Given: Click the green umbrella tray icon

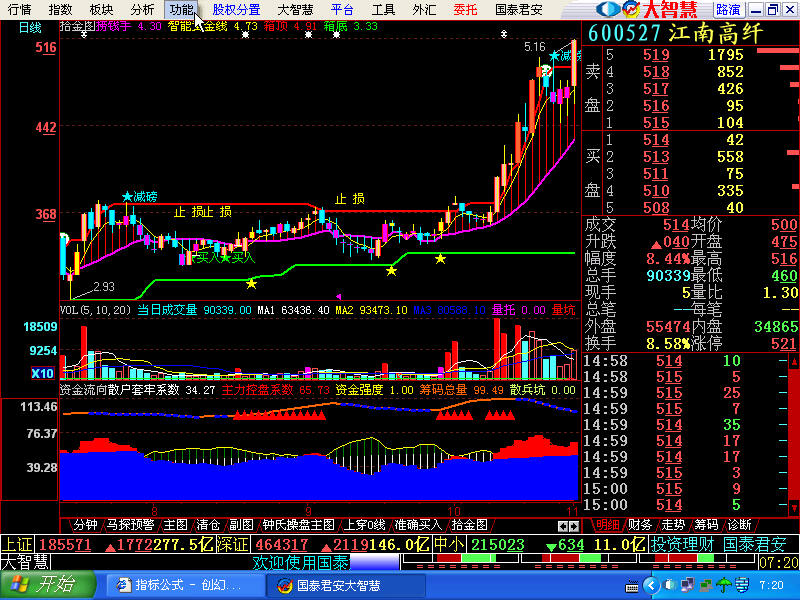Looking at the screenshot, I should coord(723,585).
